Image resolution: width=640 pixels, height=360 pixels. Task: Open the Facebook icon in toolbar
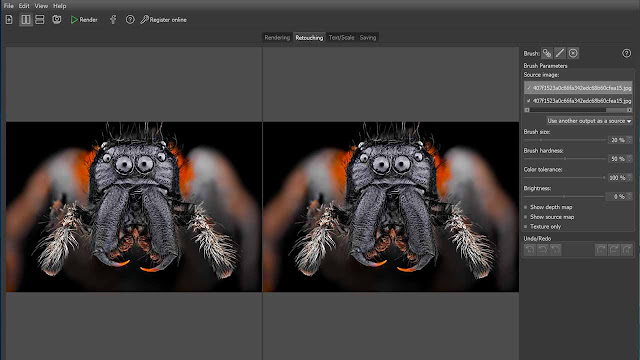click(113, 20)
